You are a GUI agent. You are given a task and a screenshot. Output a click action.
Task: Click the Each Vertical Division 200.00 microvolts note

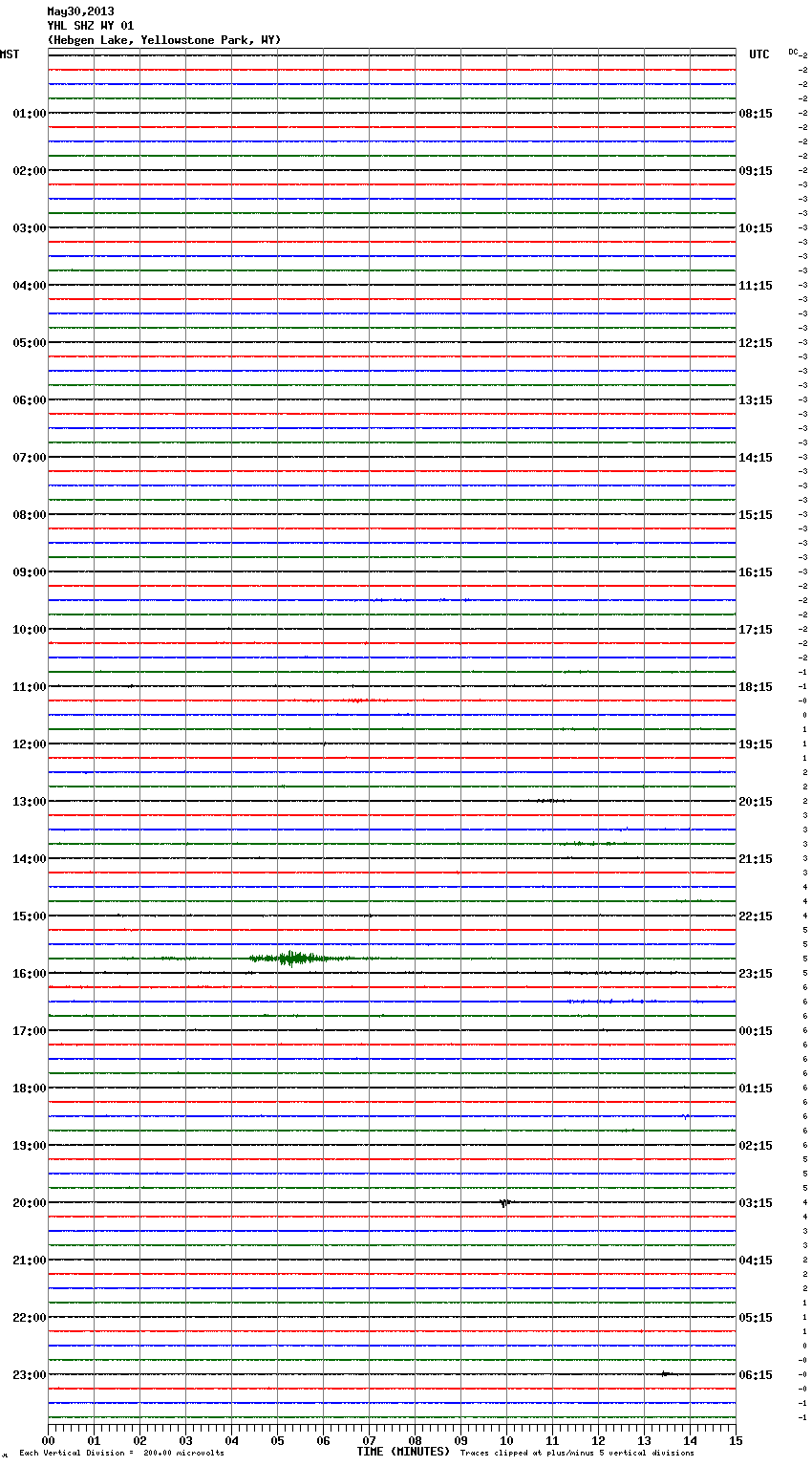pos(121,1454)
